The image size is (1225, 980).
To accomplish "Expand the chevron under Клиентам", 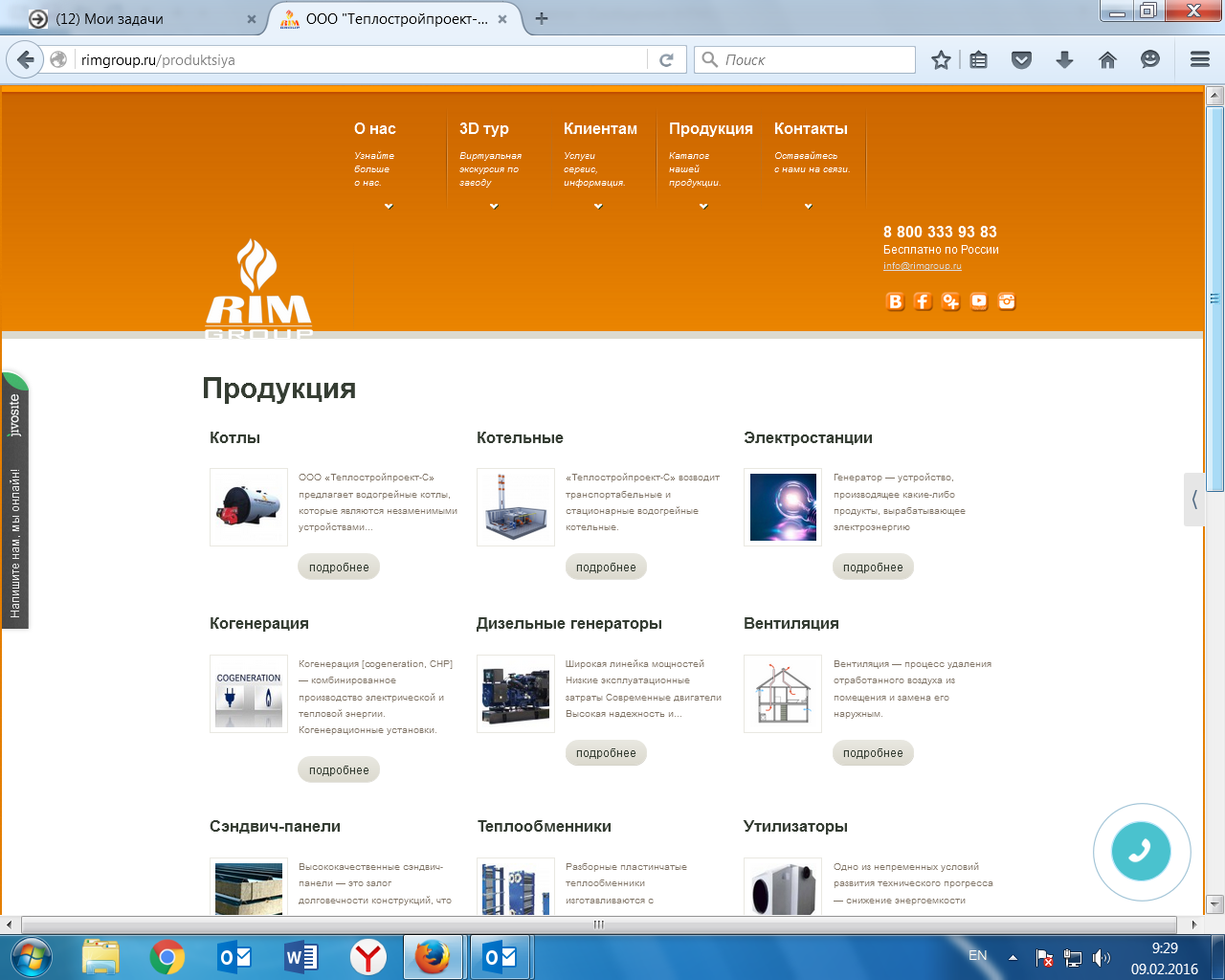I will click(x=598, y=206).
